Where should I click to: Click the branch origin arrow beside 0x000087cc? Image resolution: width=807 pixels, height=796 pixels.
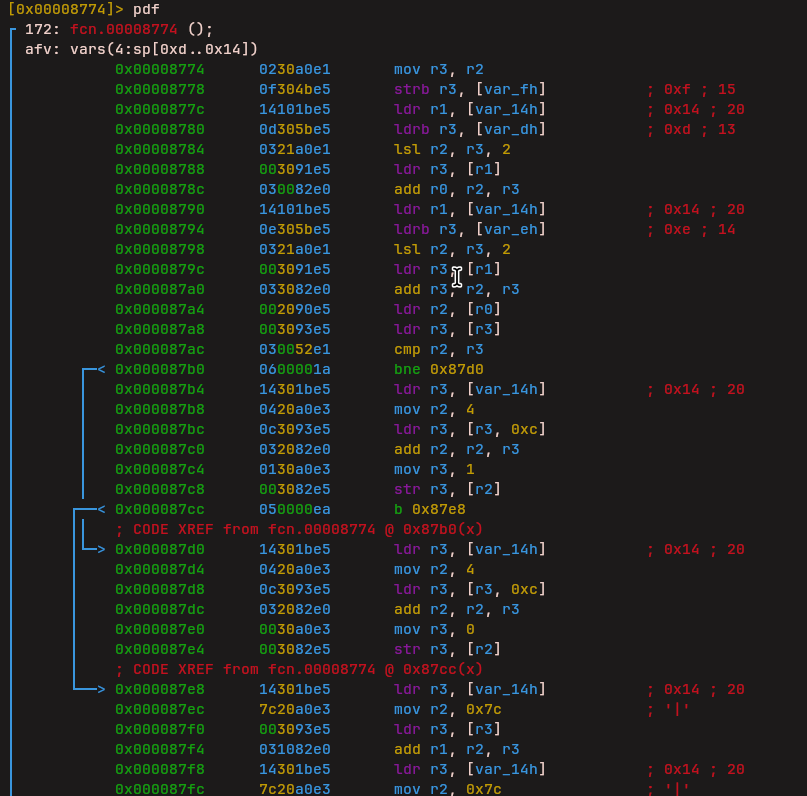tap(98, 509)
